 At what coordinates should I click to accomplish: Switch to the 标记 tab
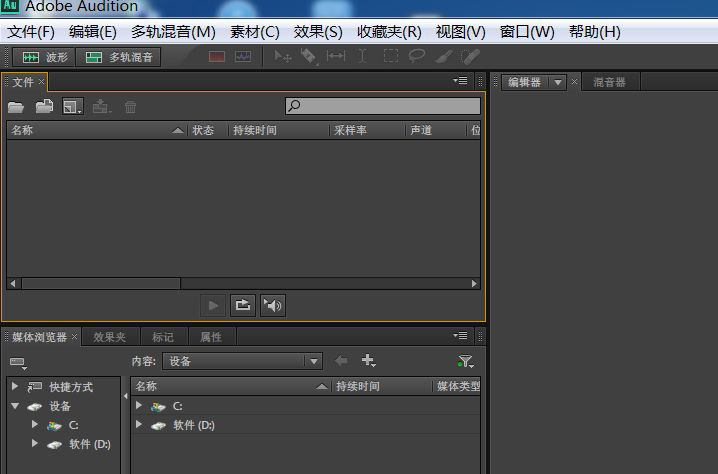click(x=163, y=338)
